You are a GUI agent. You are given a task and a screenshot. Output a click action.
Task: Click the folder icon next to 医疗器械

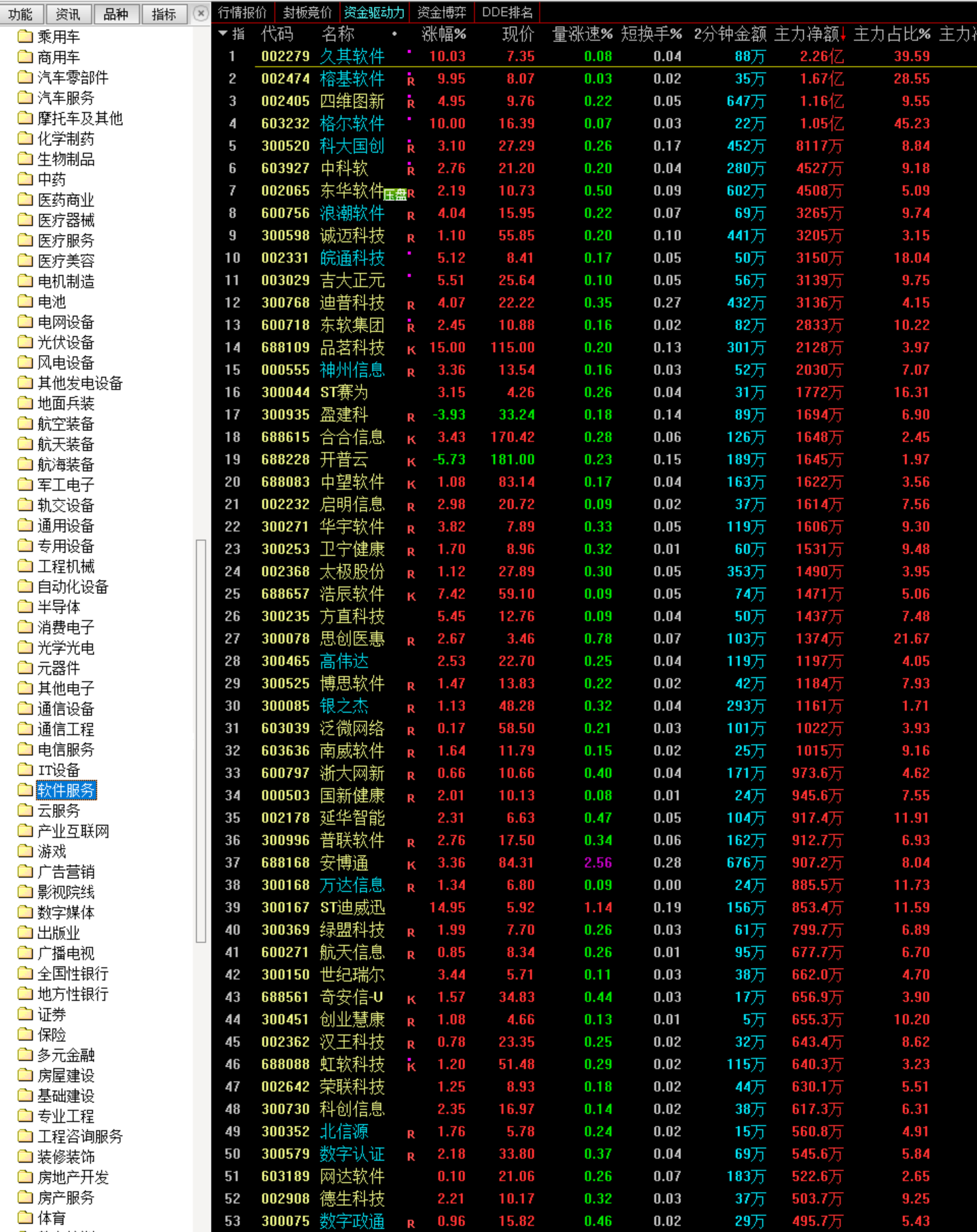pos(25,219)
